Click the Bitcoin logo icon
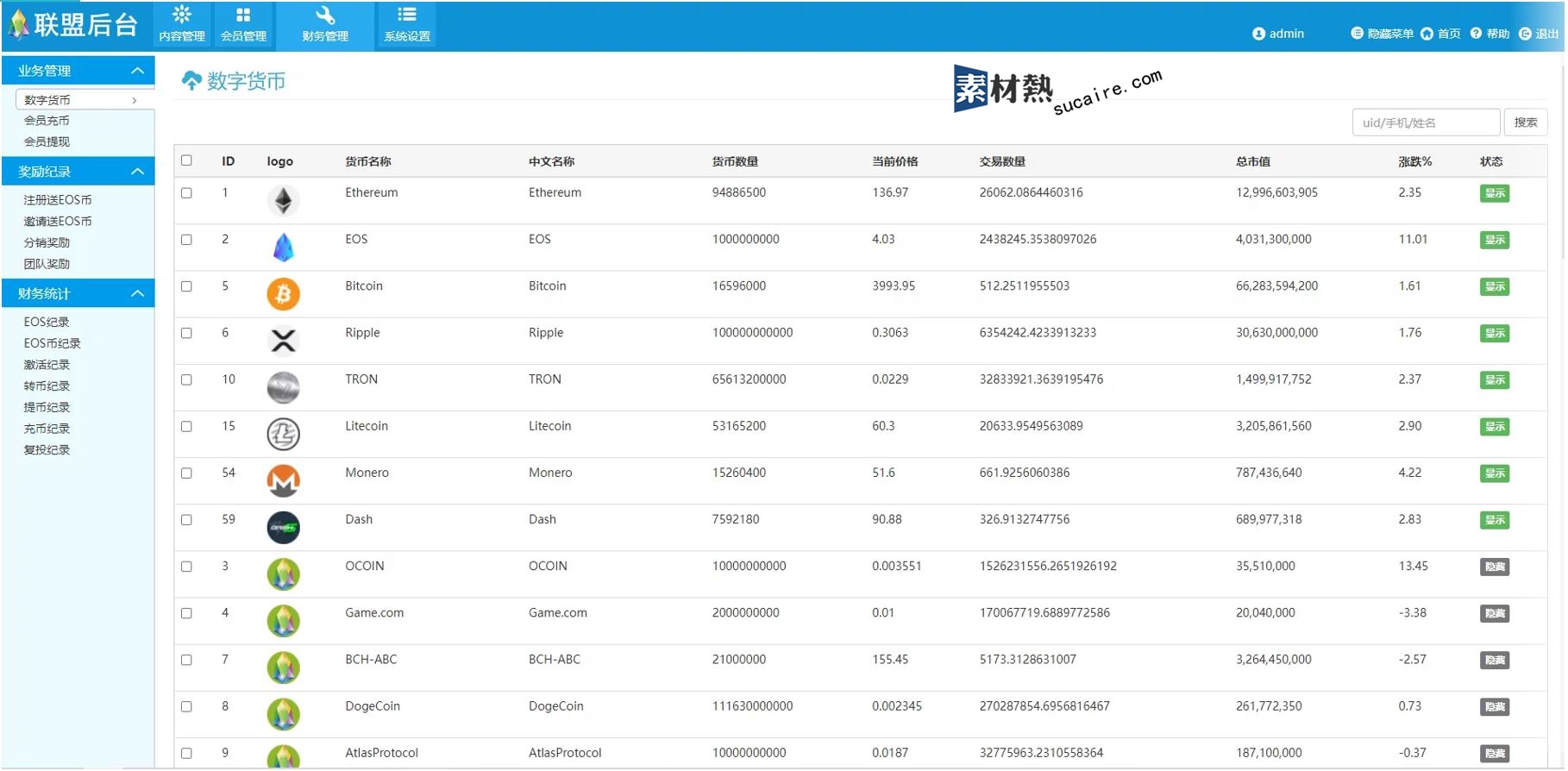This screenshot has width=1568, height=771. point(283,294)
